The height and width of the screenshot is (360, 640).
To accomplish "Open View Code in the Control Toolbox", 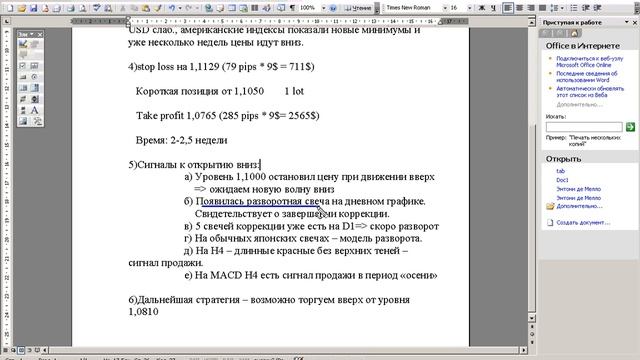I will click(23, 55).
